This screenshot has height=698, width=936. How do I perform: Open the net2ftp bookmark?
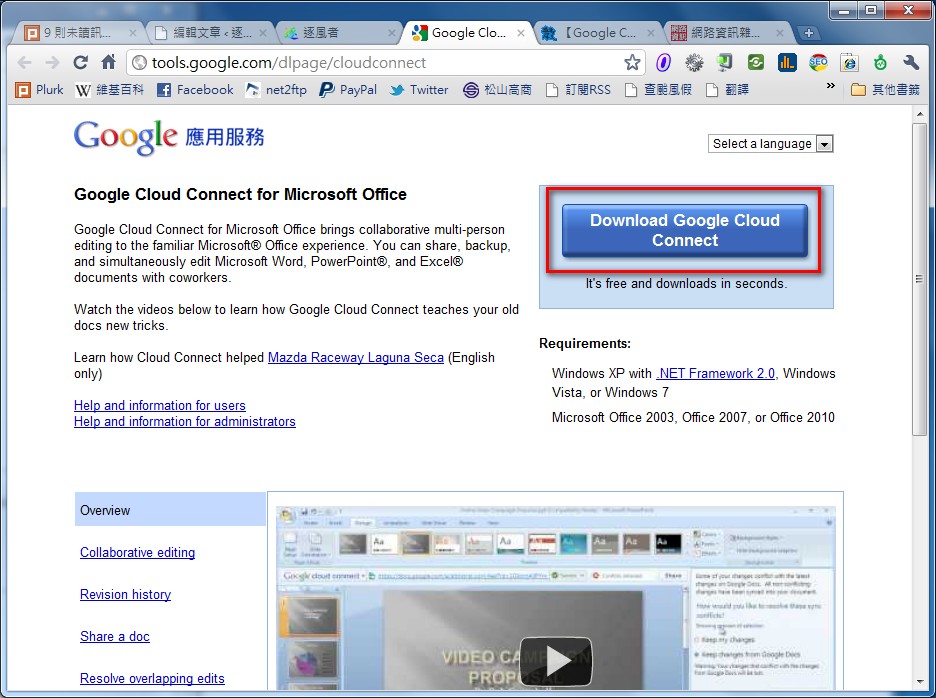tap(276, 90)
